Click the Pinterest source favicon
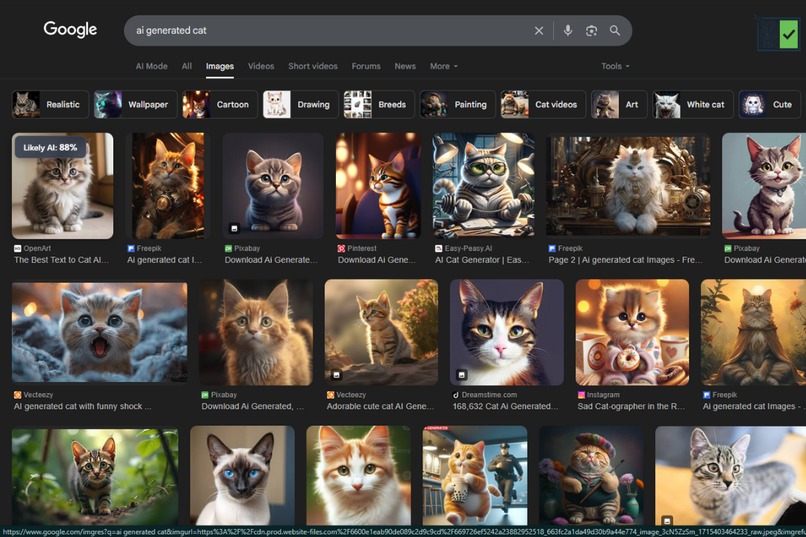The height and width of the screenshot is (537, 806). (341, 248)
